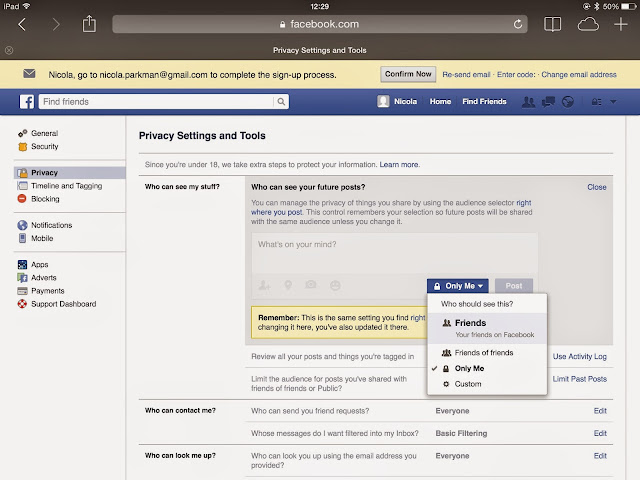Open Timeline and Tagging settings
Screen dimensions: 640x480
[67, 186]
